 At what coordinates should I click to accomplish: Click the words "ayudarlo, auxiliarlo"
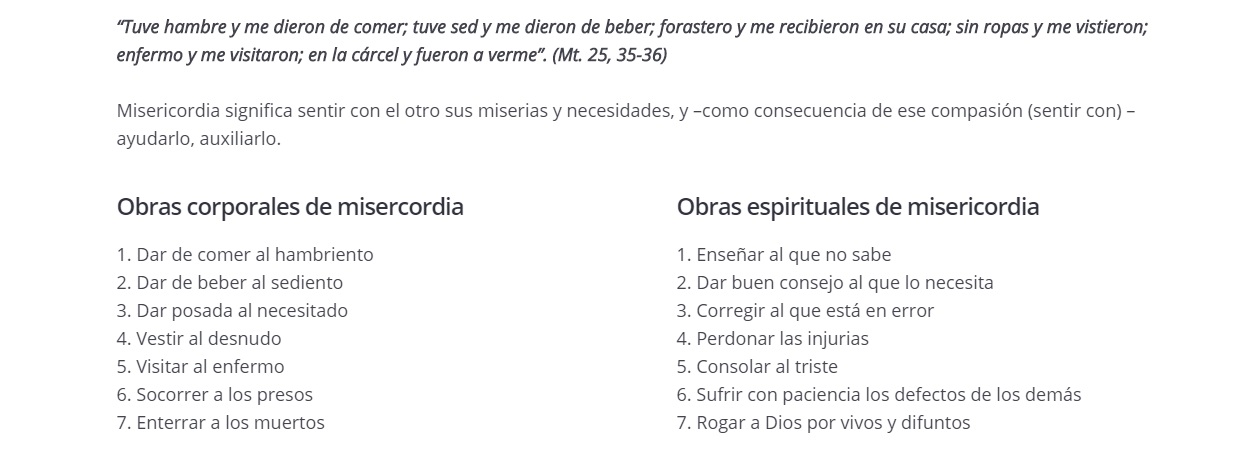(198, 138)
